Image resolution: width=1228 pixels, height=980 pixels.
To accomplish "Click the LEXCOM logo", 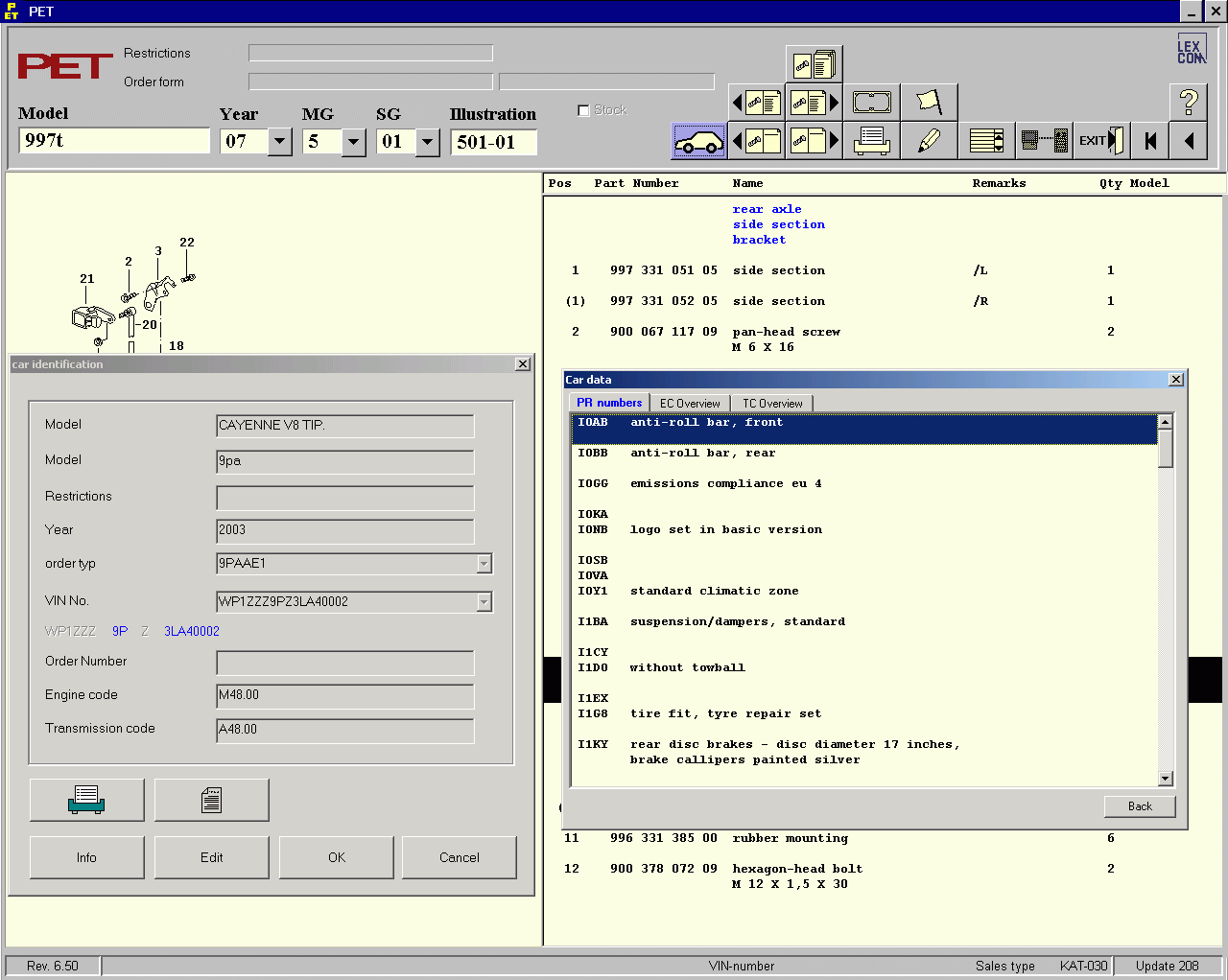I will coord(1191,51).
